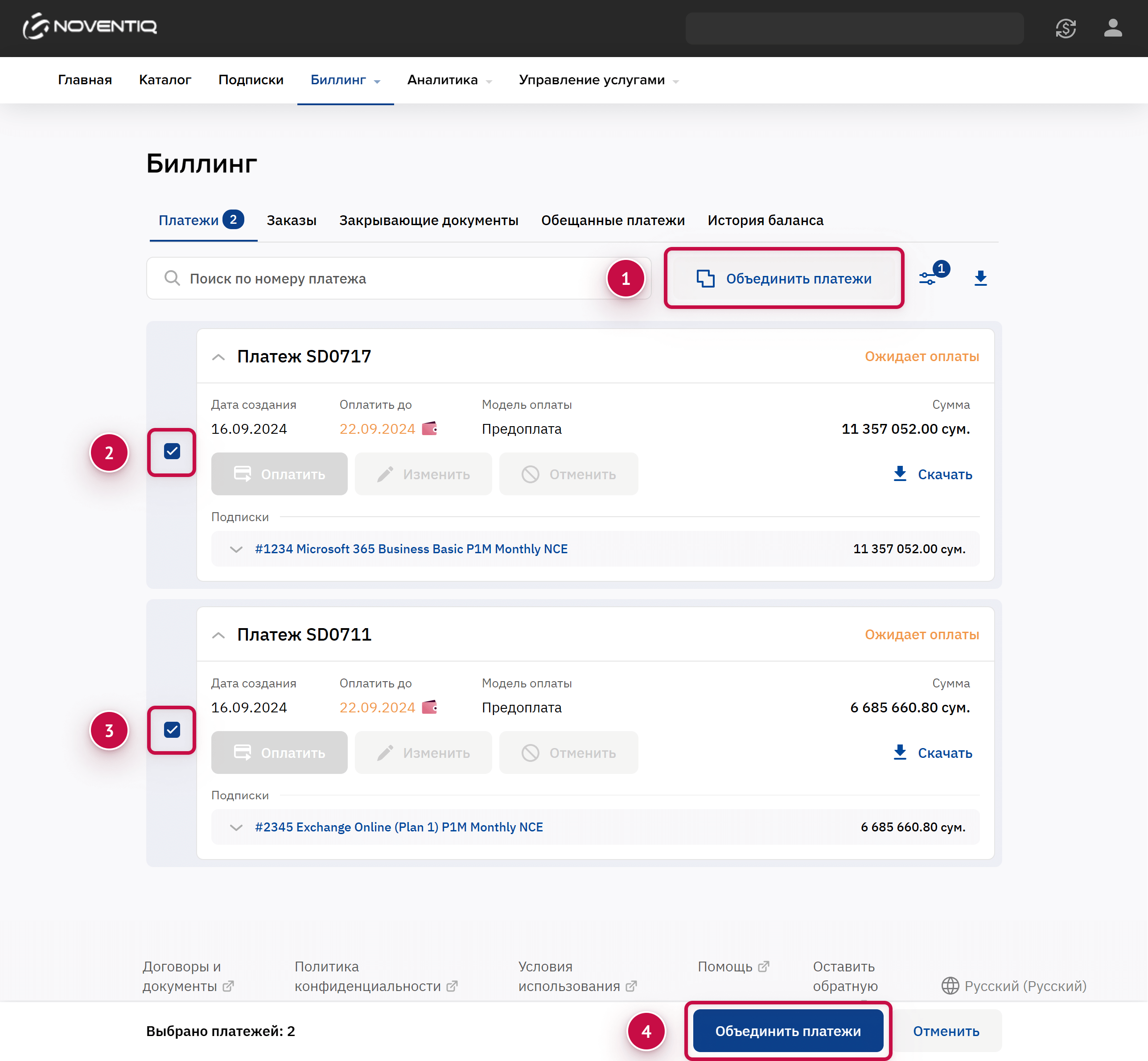Expand subscription #2345 Exchange Online row
The height and width of the screenshot is (1061, 1148).
click(x=236, y=827)
